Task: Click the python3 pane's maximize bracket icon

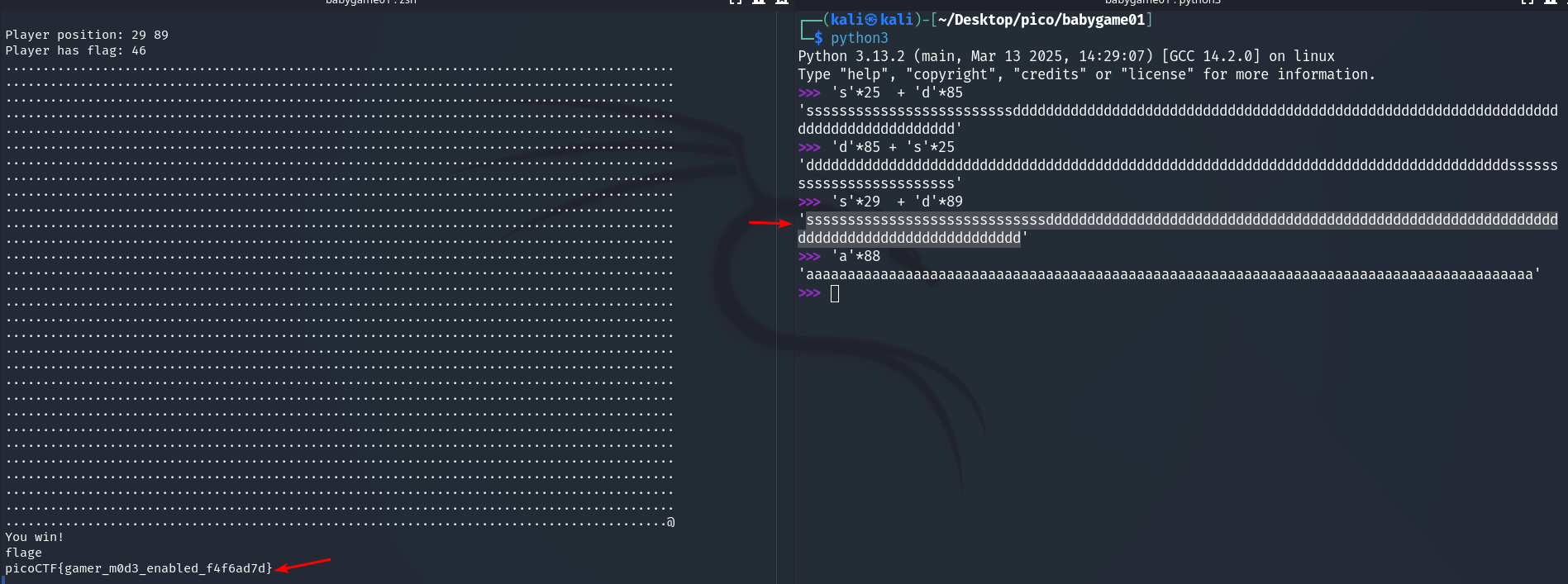Action: [1527, 2]
